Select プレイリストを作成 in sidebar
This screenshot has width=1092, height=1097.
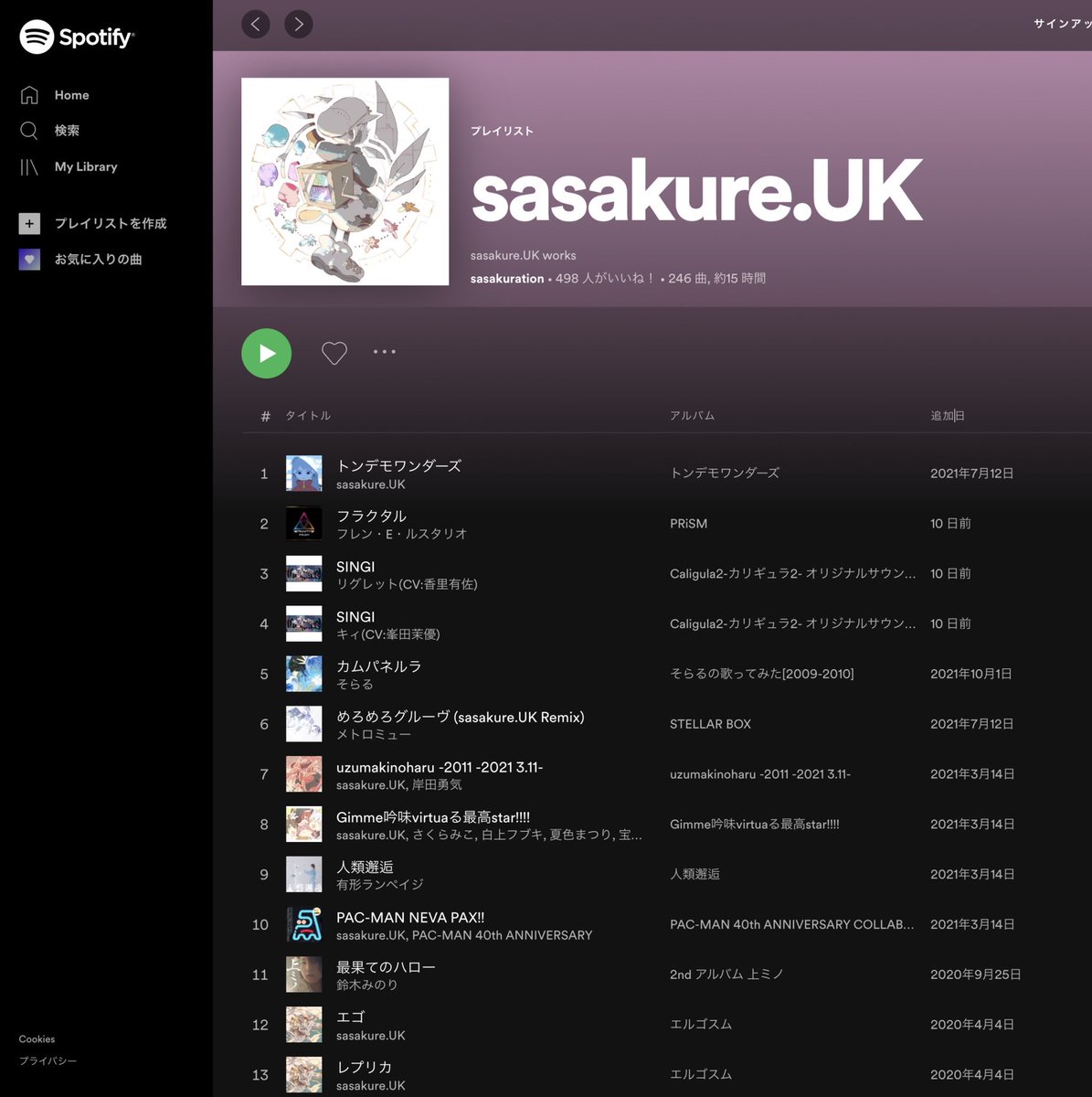111,223
